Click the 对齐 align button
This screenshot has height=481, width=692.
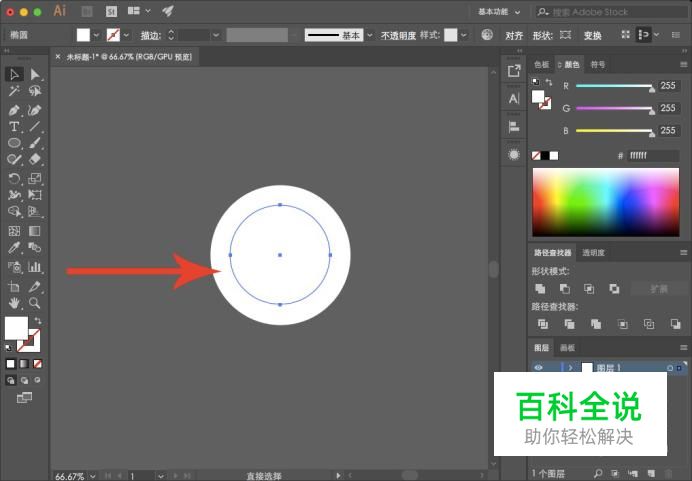514,35
